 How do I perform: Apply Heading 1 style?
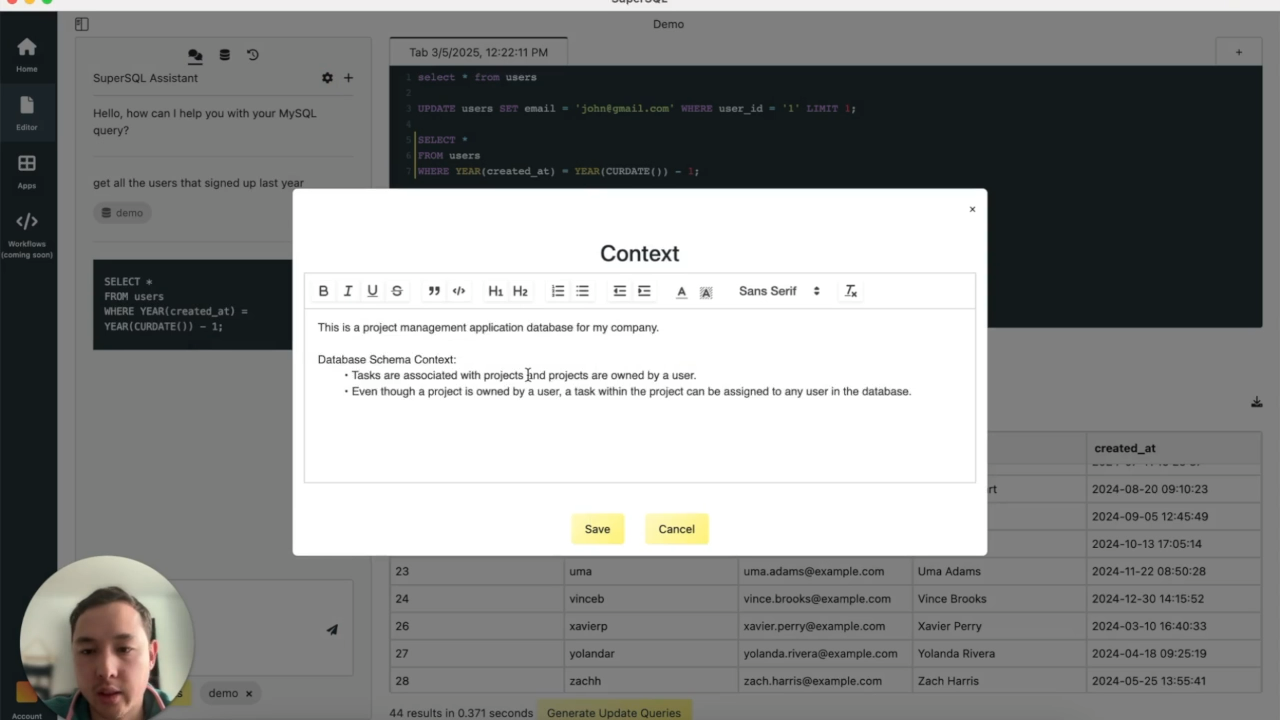[495, 291]
